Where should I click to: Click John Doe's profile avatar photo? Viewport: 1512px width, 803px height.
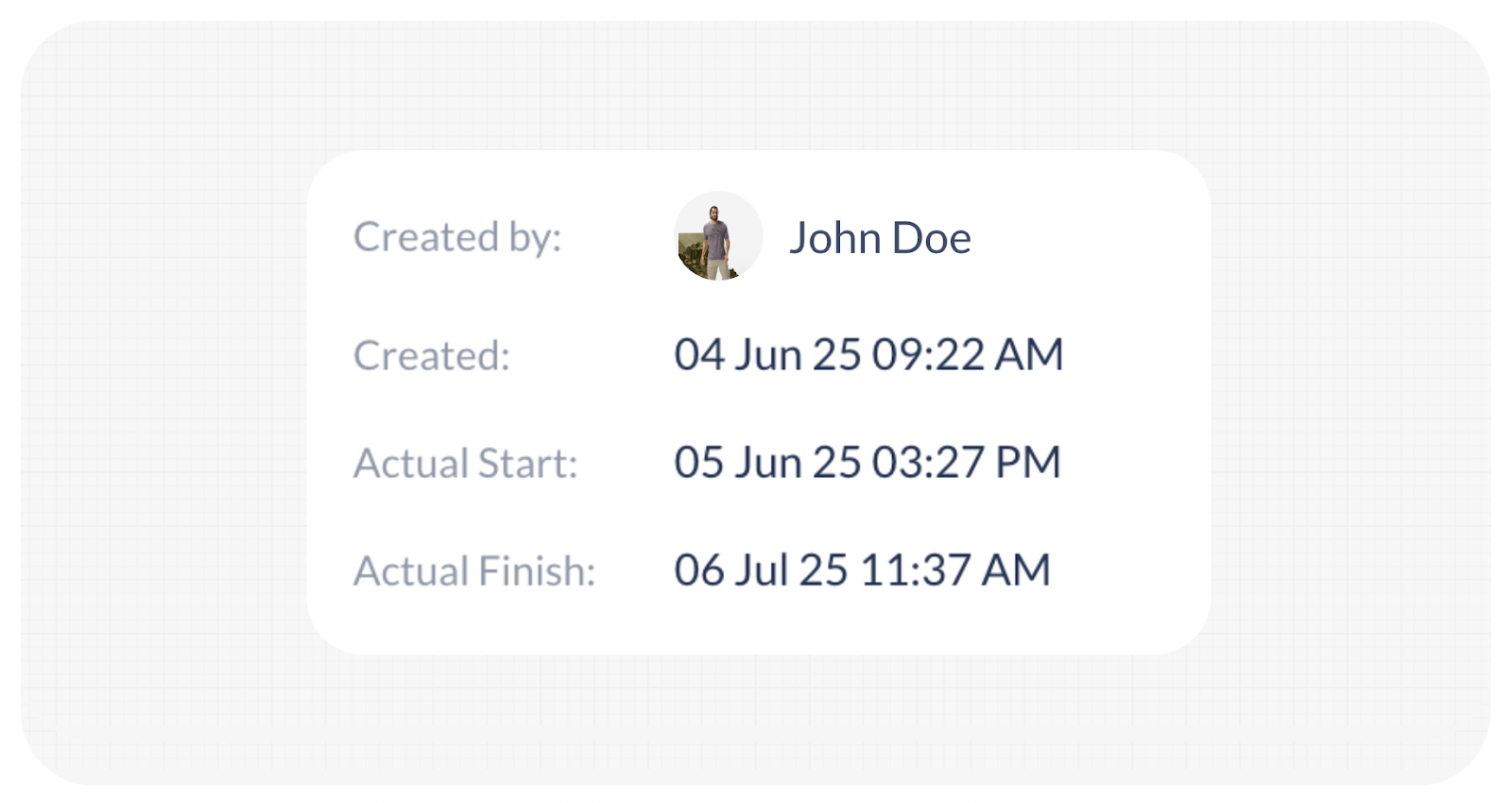click(718, 236)
